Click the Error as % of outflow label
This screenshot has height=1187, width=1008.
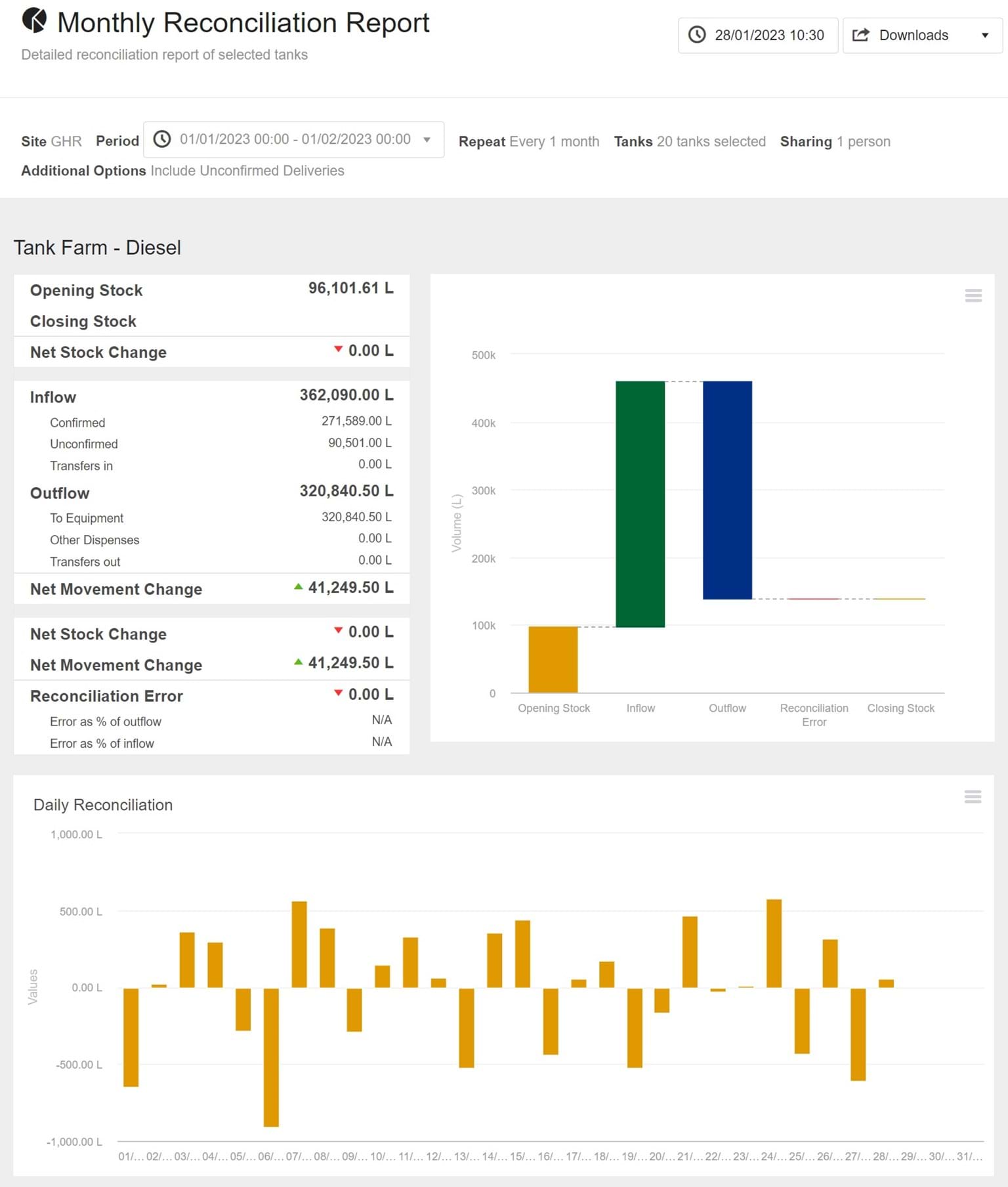click(106, 722)
